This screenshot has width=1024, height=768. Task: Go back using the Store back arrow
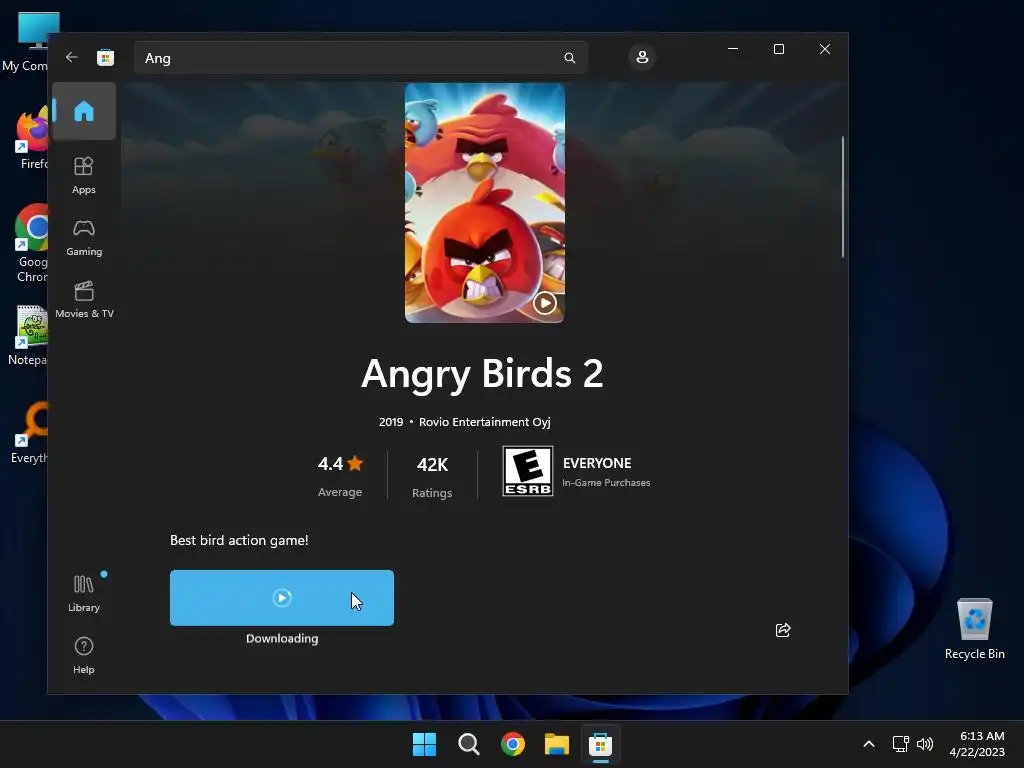72,57
